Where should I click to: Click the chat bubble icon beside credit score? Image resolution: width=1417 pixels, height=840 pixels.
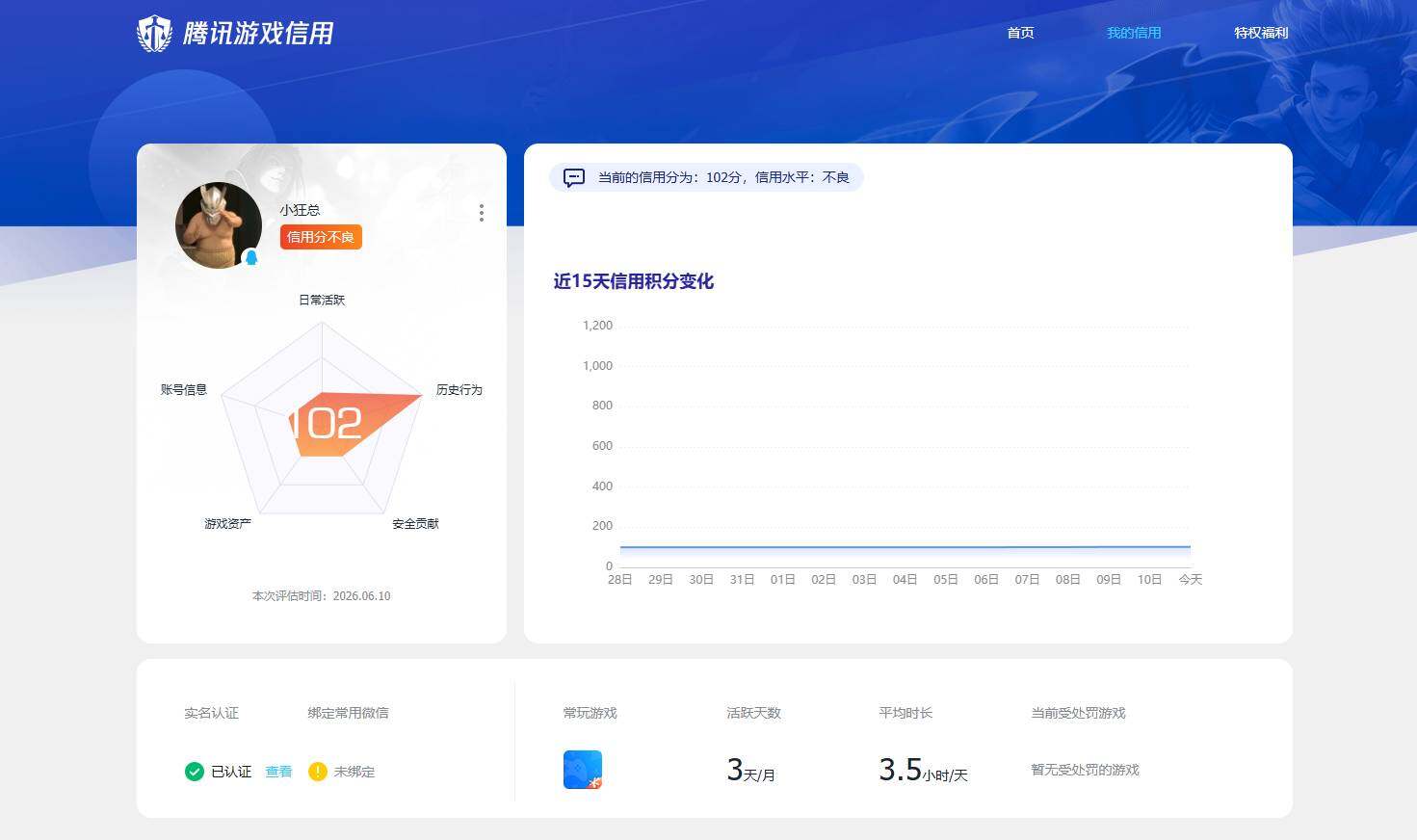point(574,177)
